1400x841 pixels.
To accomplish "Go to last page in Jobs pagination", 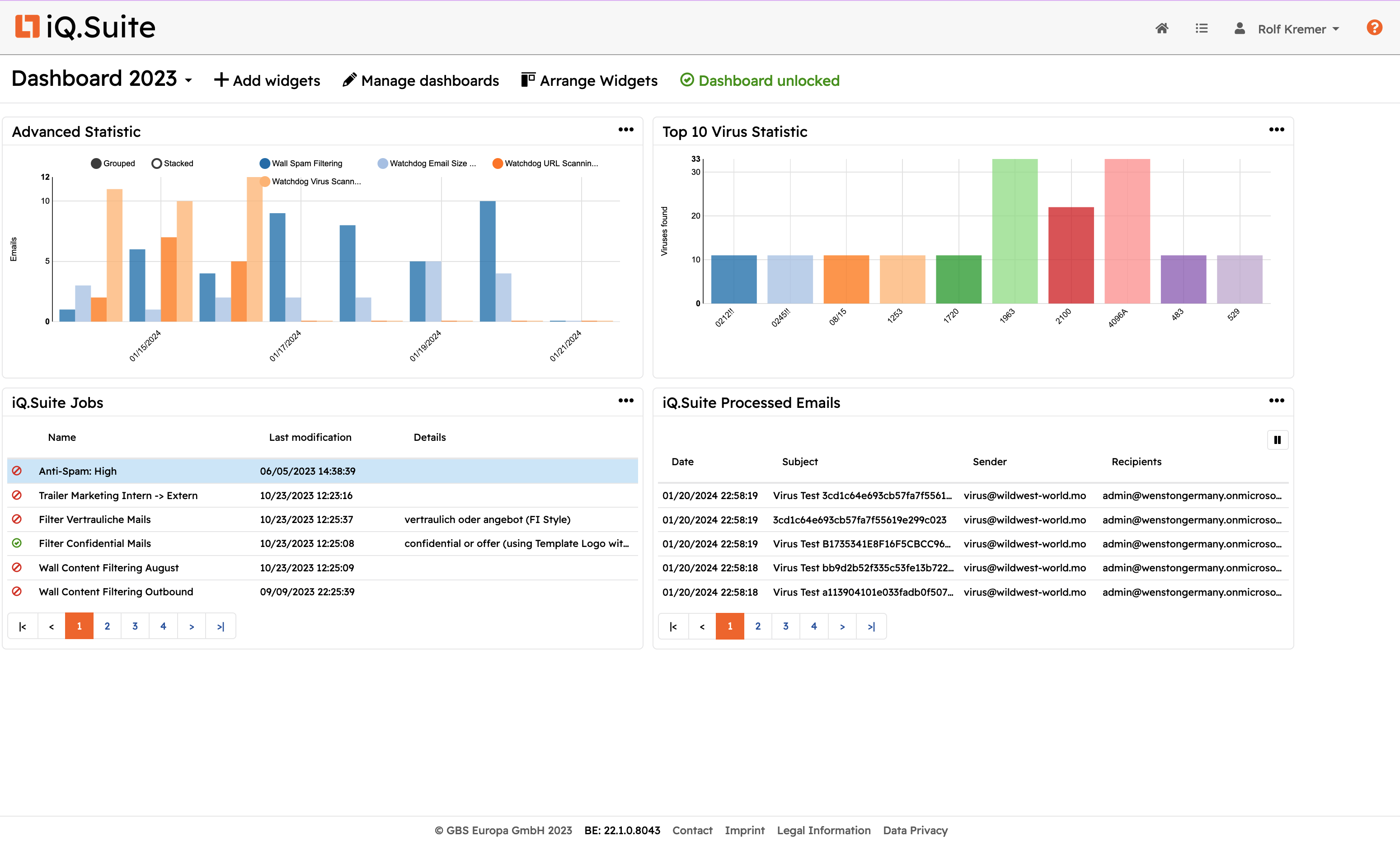I will pyautogui.click(x=221, y=626).
